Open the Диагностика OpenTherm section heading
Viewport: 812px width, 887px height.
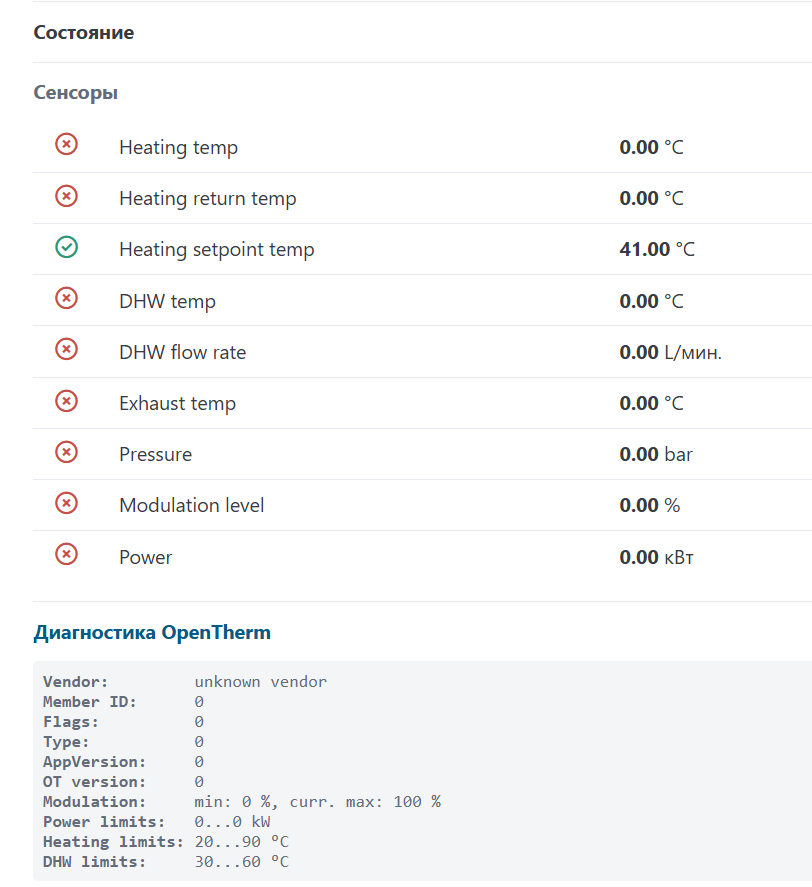coord(152,633)
